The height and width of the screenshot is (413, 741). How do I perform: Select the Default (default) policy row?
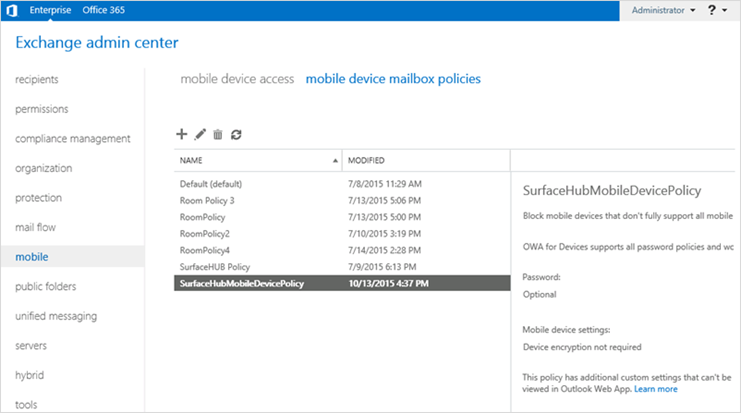click(x=211, y=184)
